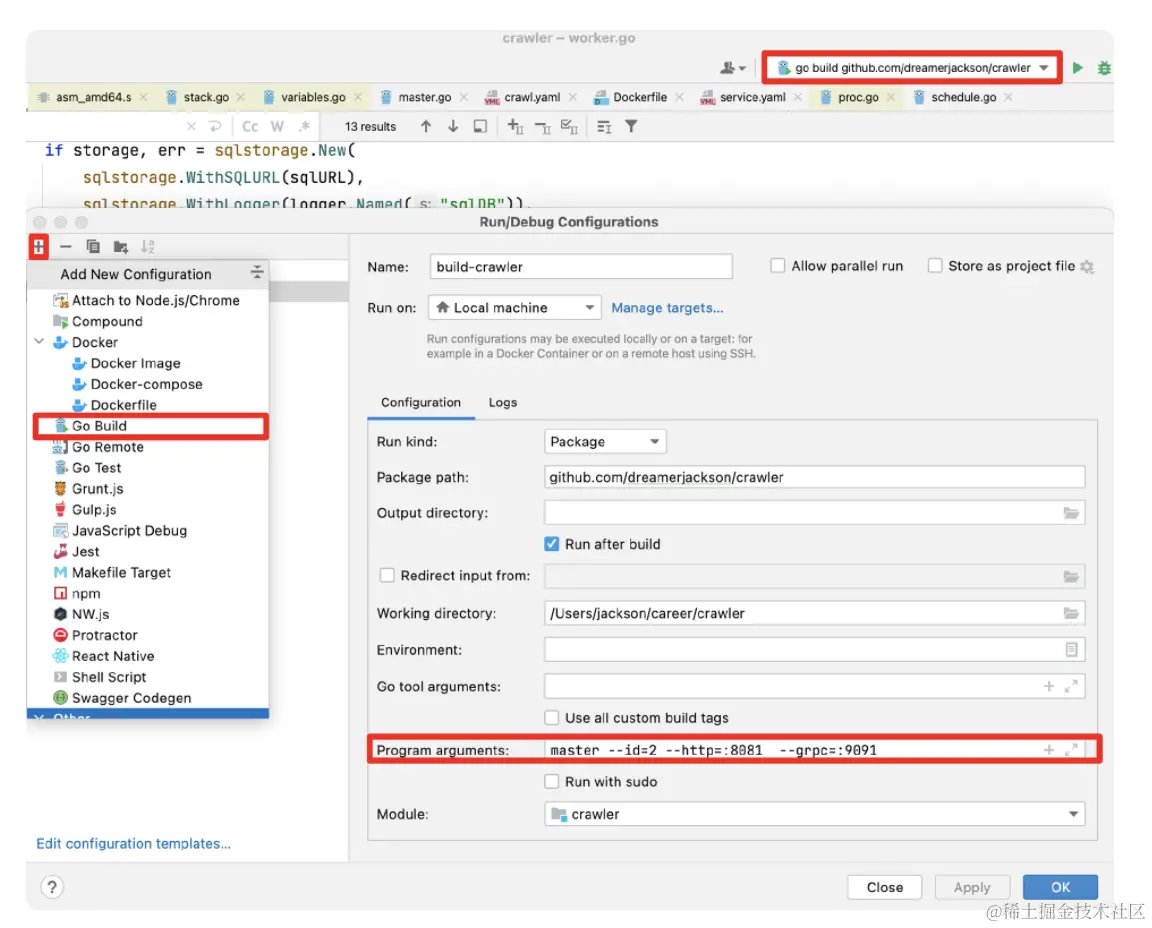This screenshot has width=1152, height=928.
Task: Click the OK button
Action: point(1060,887)
